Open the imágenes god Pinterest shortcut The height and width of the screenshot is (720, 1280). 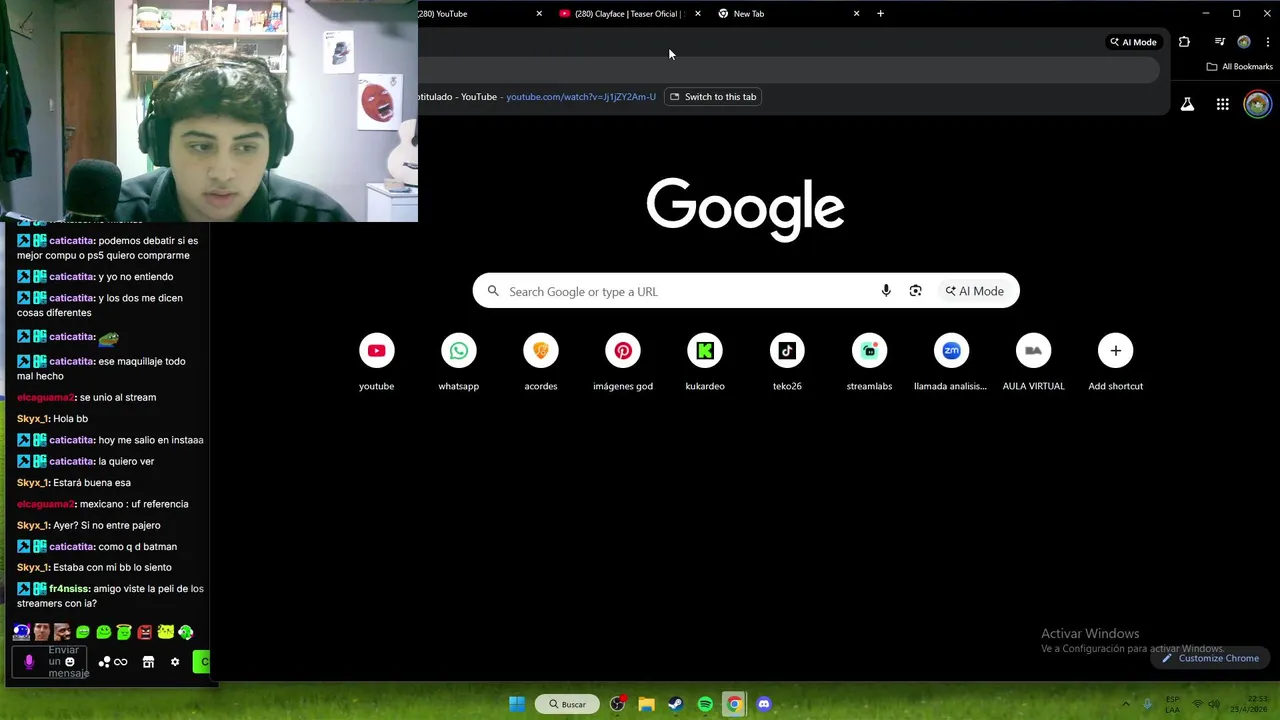[623, 362]
